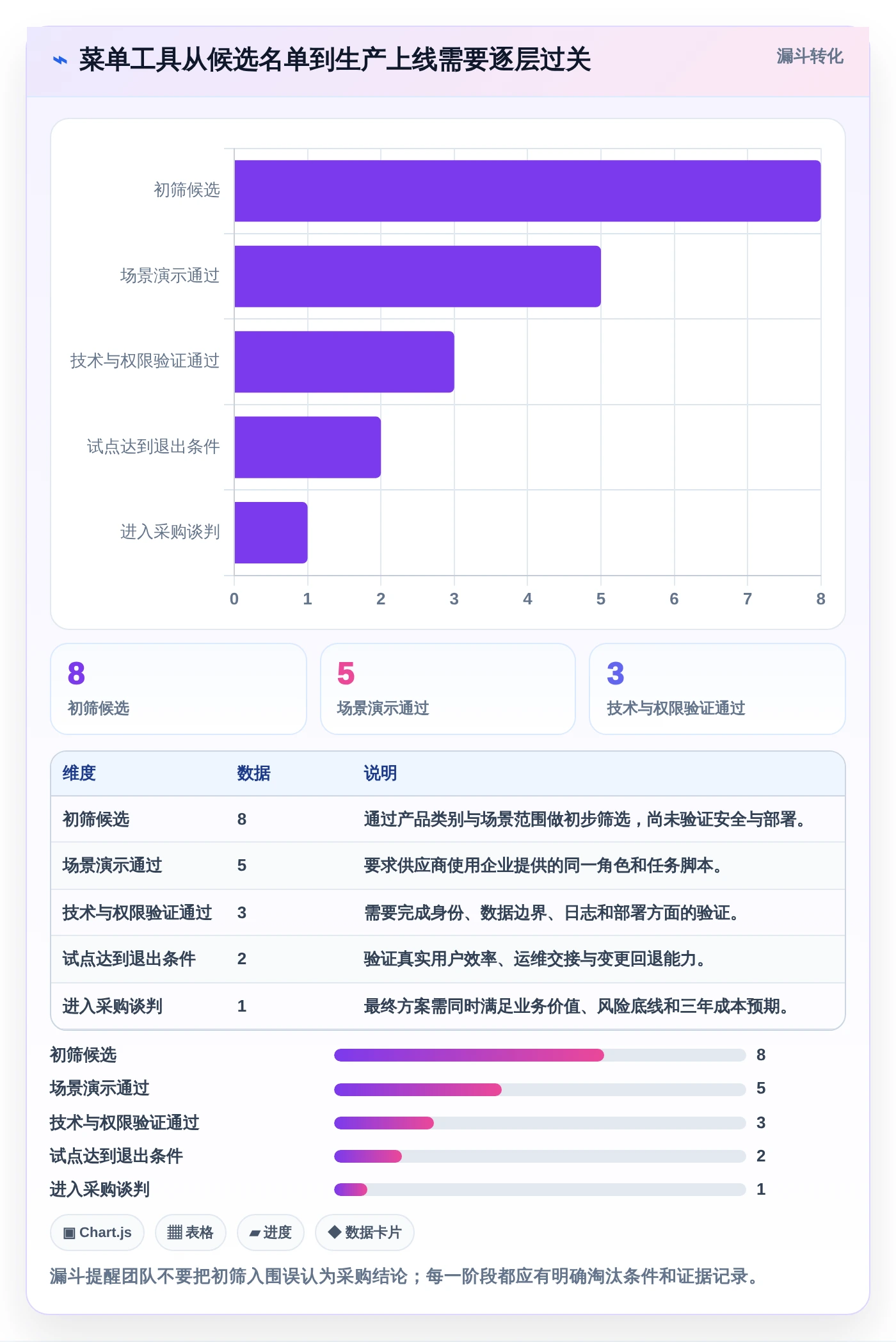Click the 维度 column header
The height and width of the screenshot is (1342, 896).
(x=79, y=773)
